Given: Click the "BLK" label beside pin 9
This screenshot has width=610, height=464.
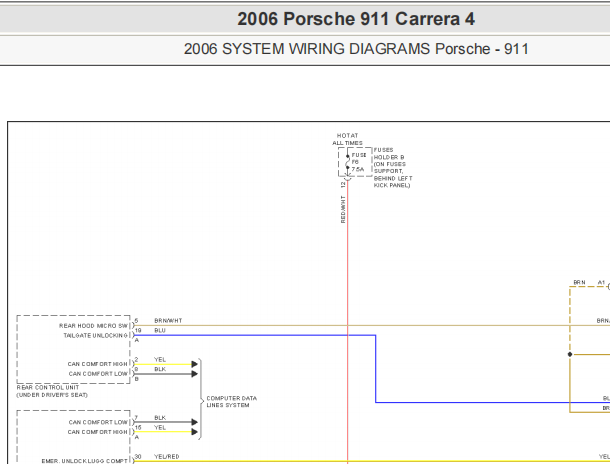Looking at the screenshot, I should (160, 369).
